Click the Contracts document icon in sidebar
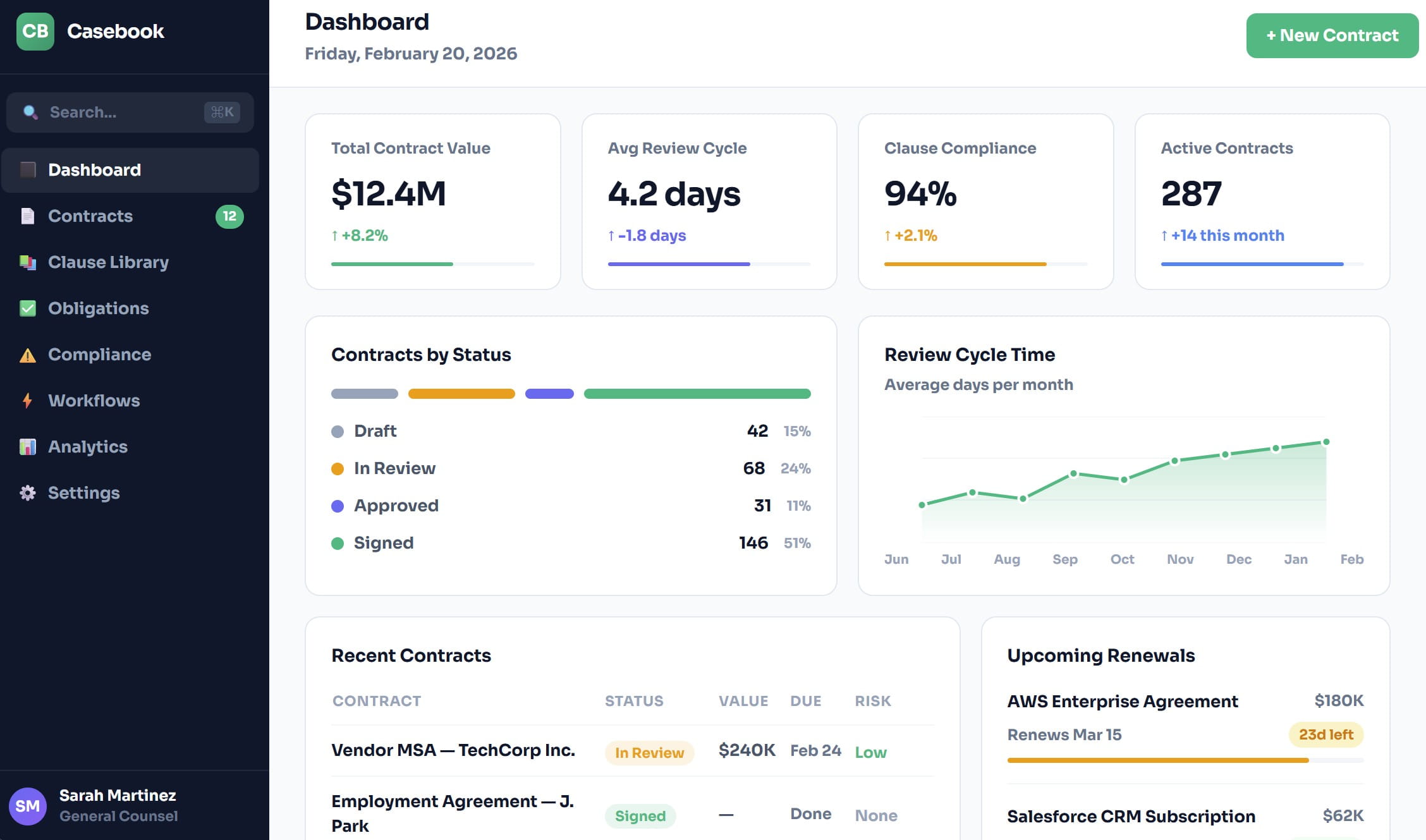The height and width of the screenshot is (840, 1426). 27,216
